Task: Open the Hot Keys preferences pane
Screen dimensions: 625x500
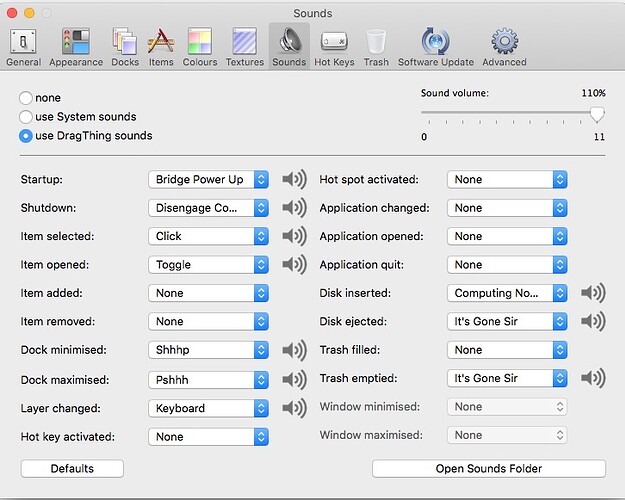Action: pos(334,47)
